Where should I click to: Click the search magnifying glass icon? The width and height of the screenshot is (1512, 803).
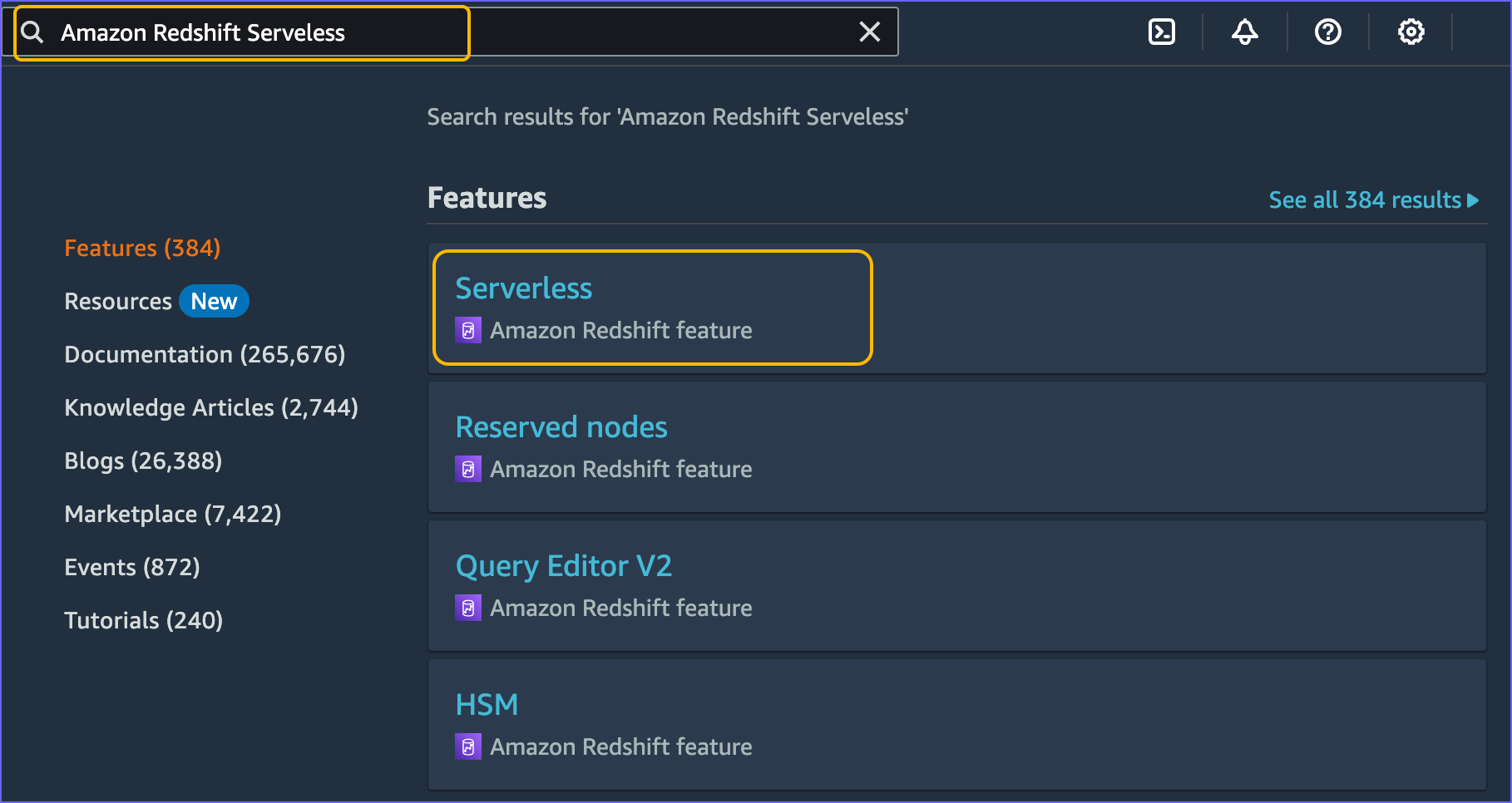[x=32, y=32]
